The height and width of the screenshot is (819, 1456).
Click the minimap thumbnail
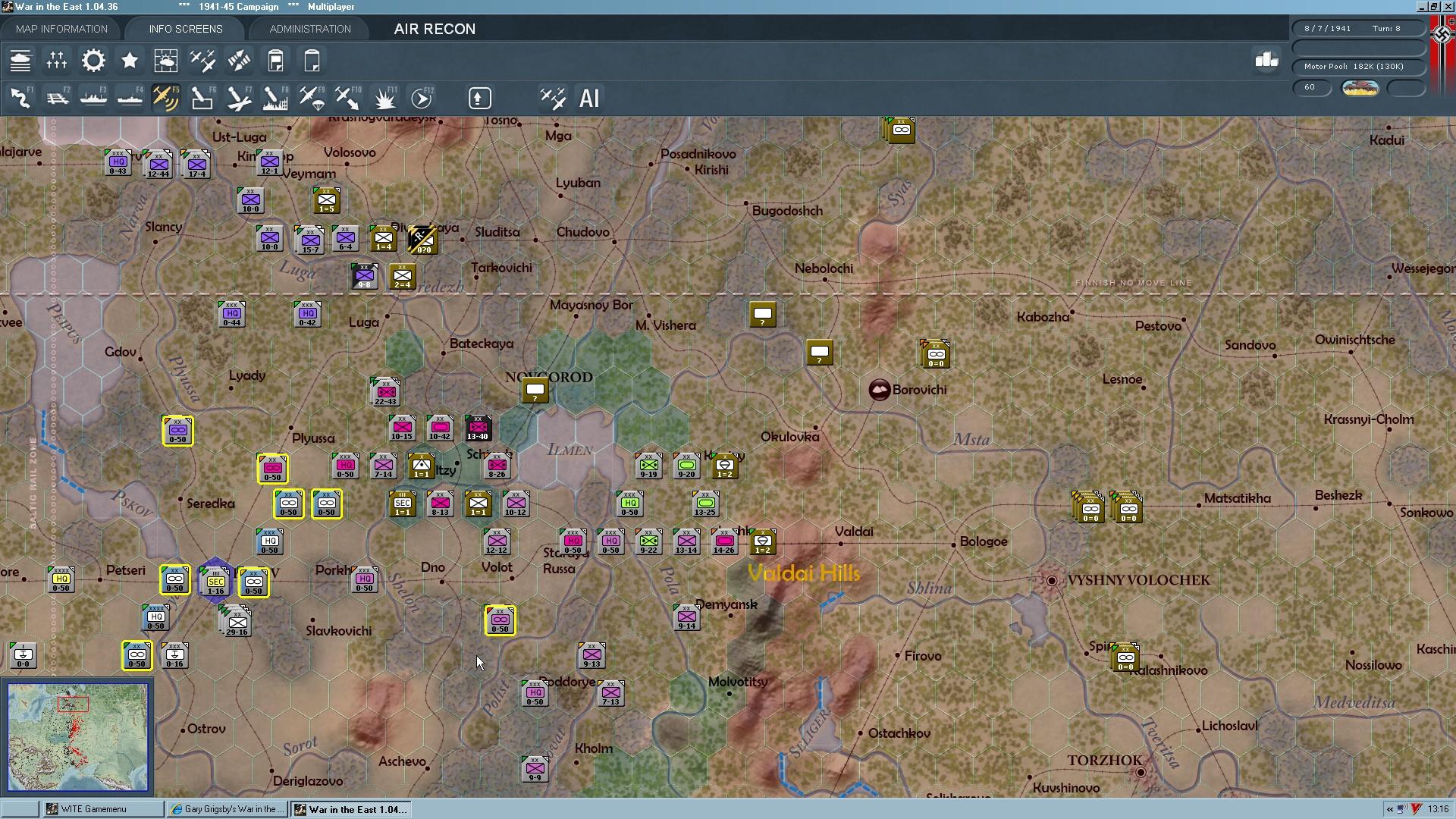pyautogui.click(x=77, y=737)
